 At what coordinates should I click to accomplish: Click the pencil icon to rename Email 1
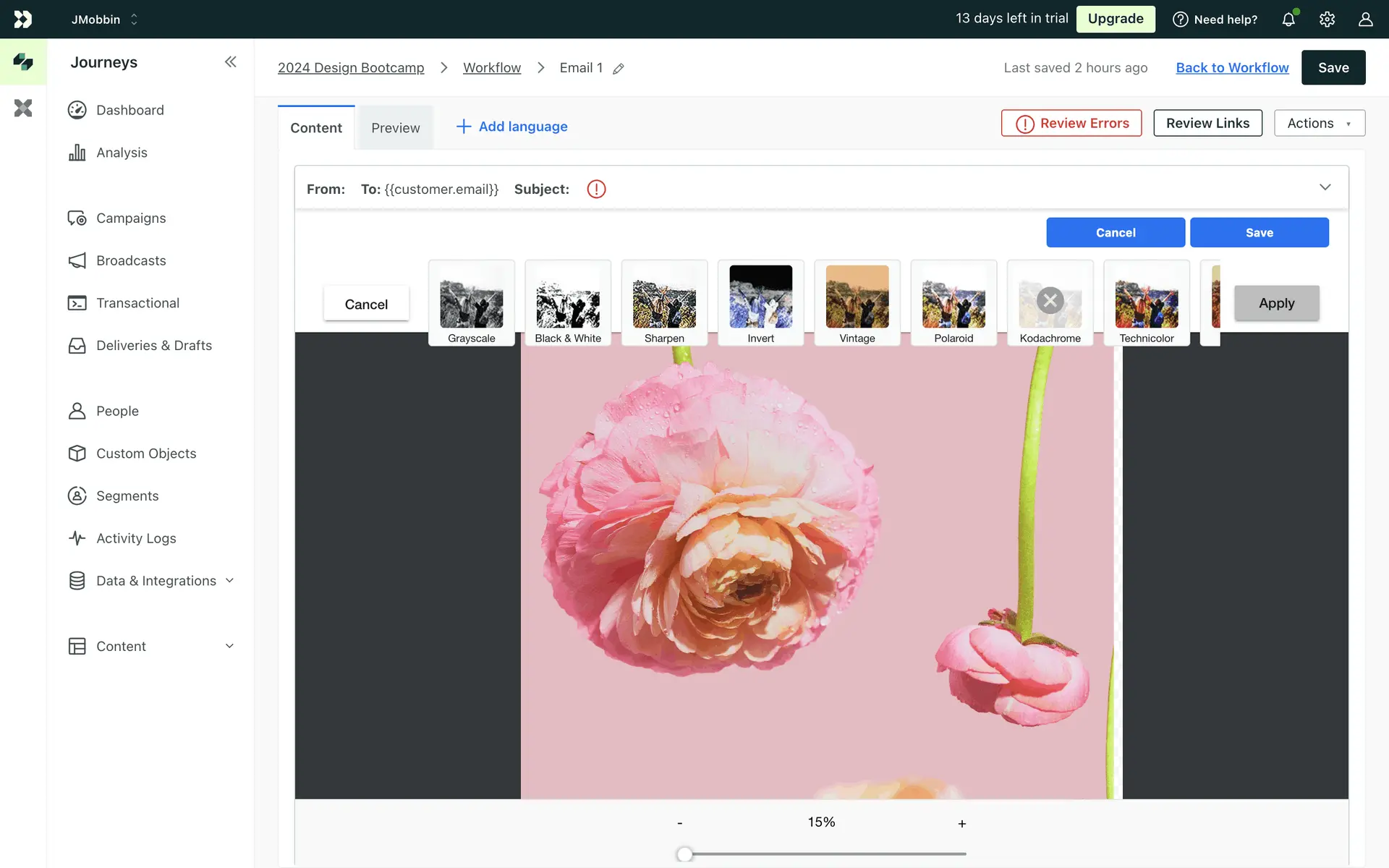pyautogui.click(x=619, y=69)
